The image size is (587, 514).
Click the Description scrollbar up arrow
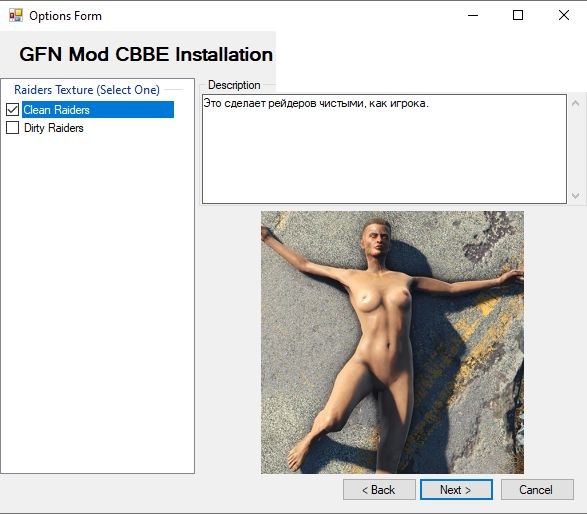point(576,103)
